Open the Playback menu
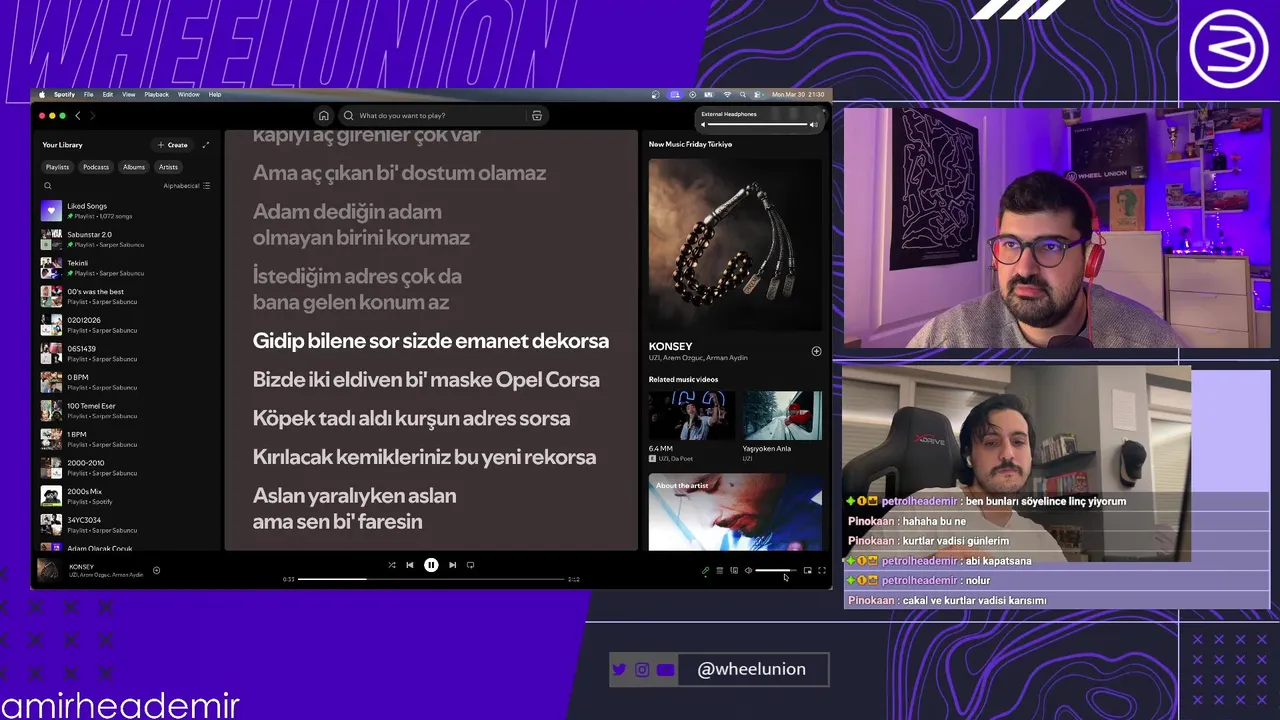 tap(156, 94)
